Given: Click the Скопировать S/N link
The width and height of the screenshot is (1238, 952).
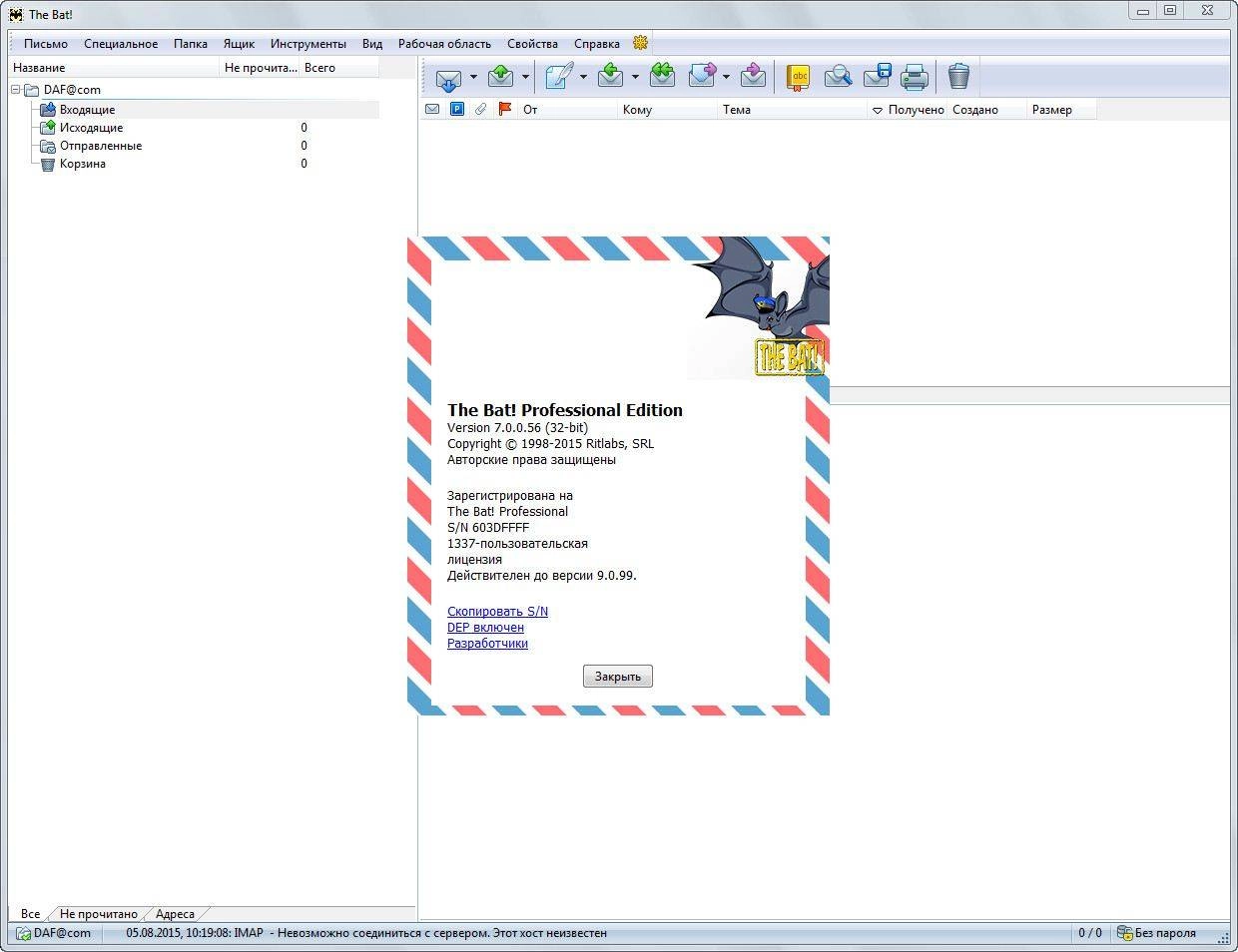Looking at the screenshot, I should point(497,612).
